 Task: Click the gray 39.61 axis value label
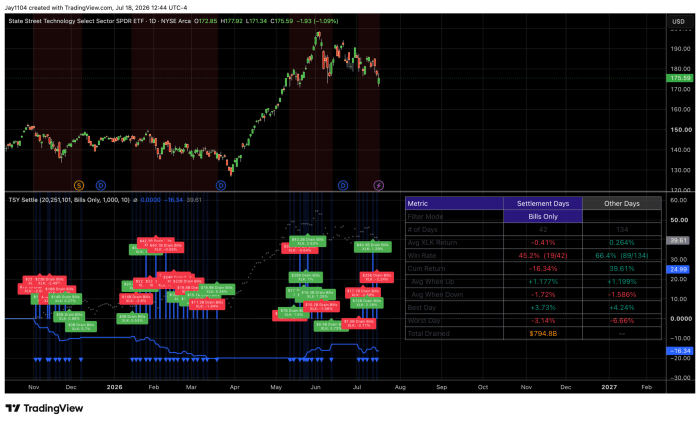pyautogui.click(x=679, y=240)
